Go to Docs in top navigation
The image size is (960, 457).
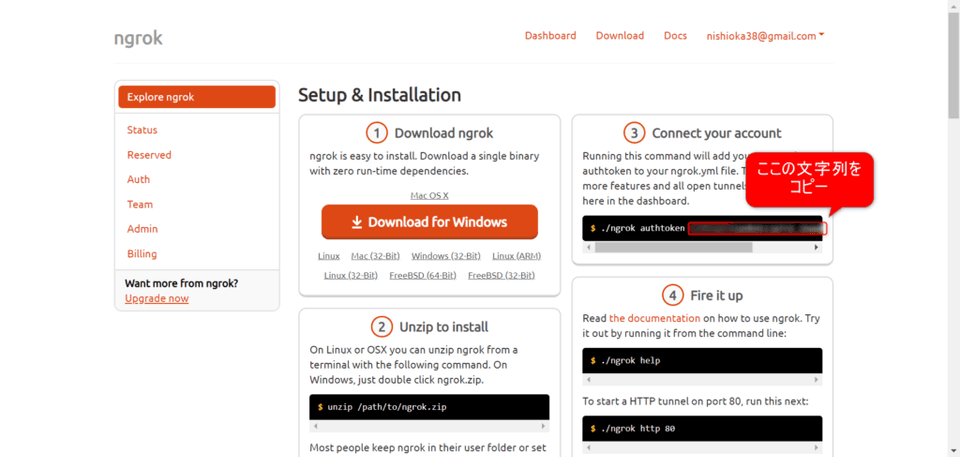point(675,36)
